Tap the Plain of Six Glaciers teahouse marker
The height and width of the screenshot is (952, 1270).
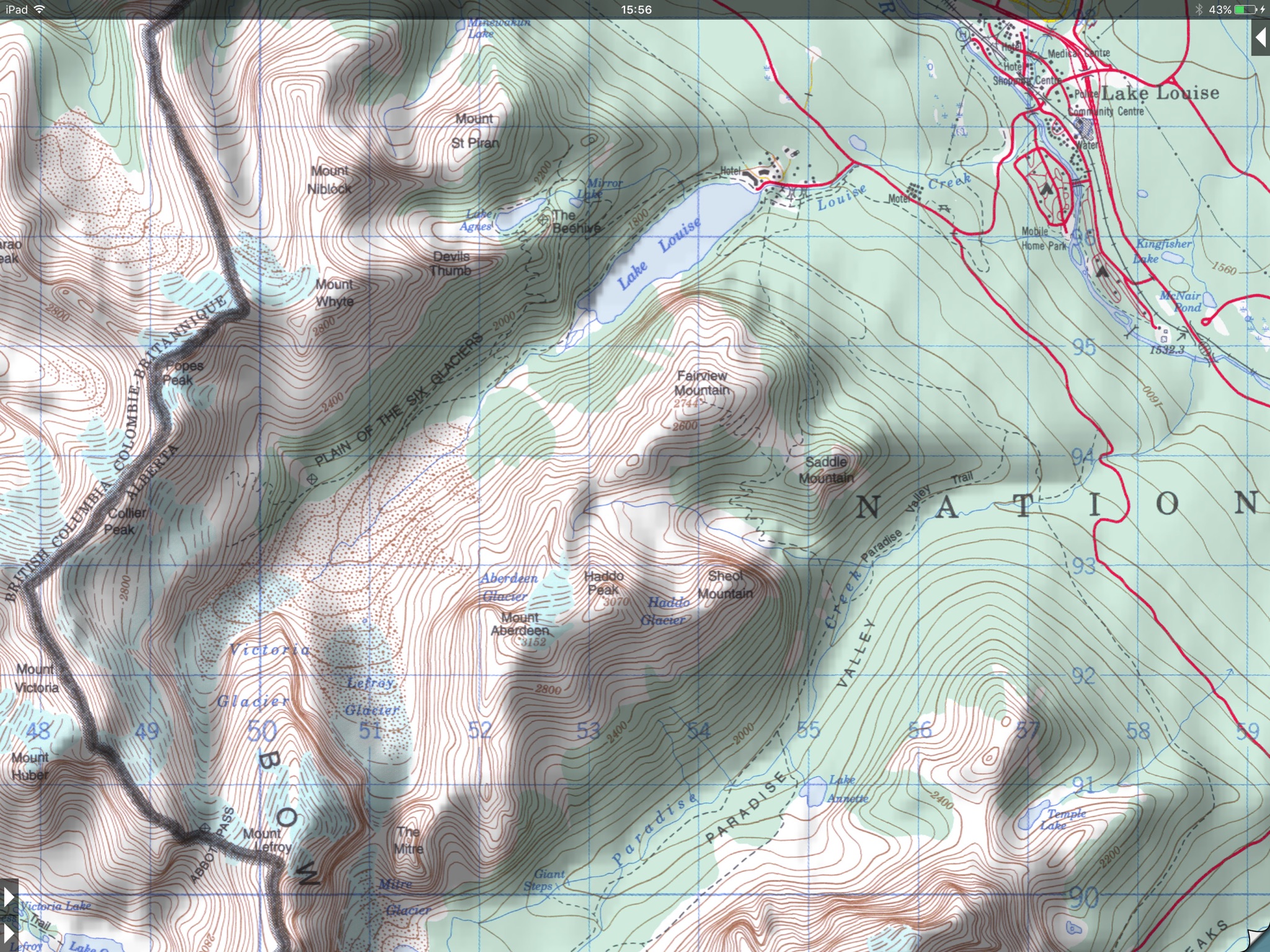pos(313,479)
